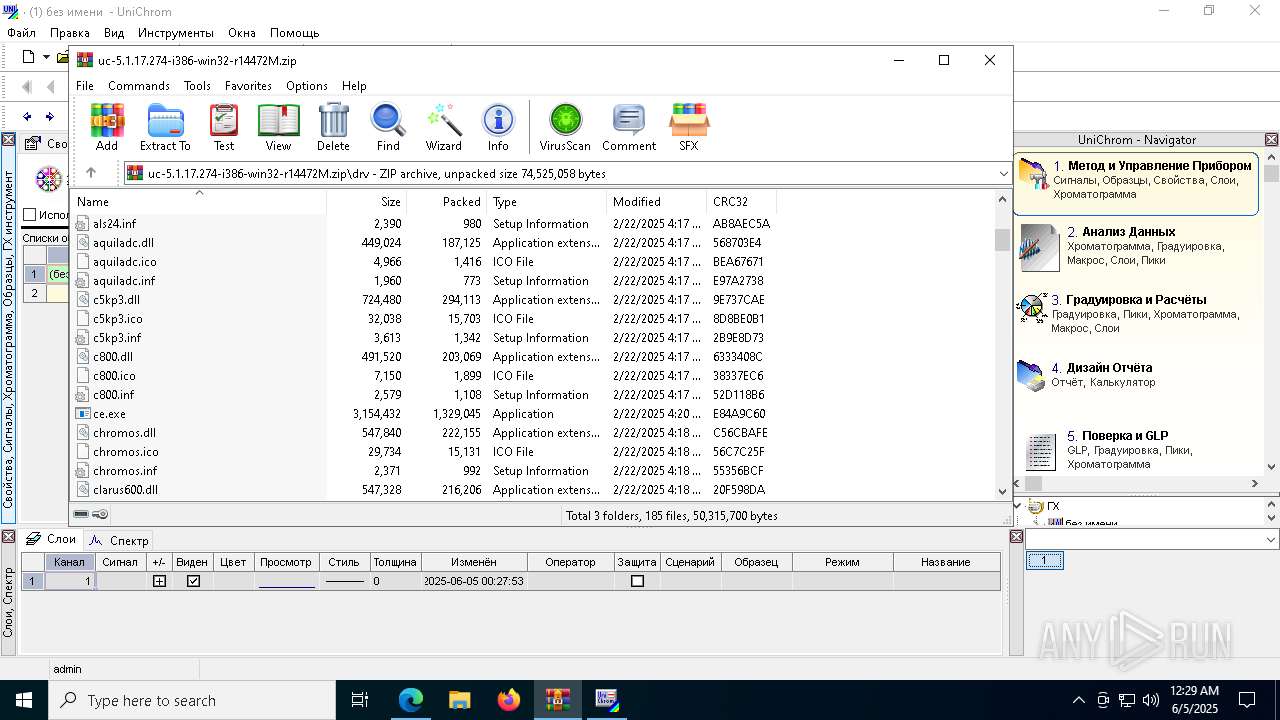This screenshot has height=720, width=1280.
Task: Sort WinRAR files by Name column
Action: pos(198,201)
